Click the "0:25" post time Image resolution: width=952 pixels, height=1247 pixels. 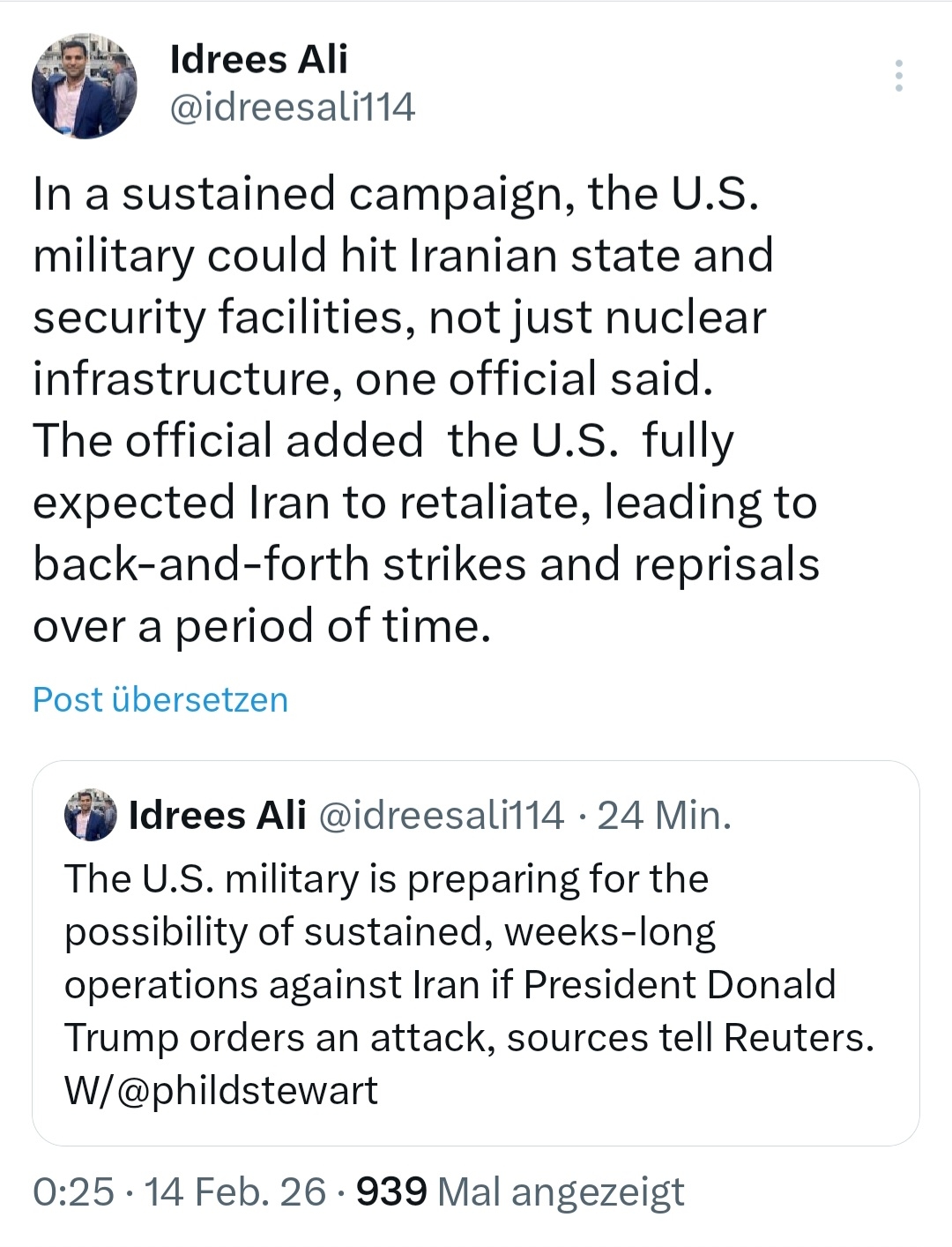click(73, 1192)
